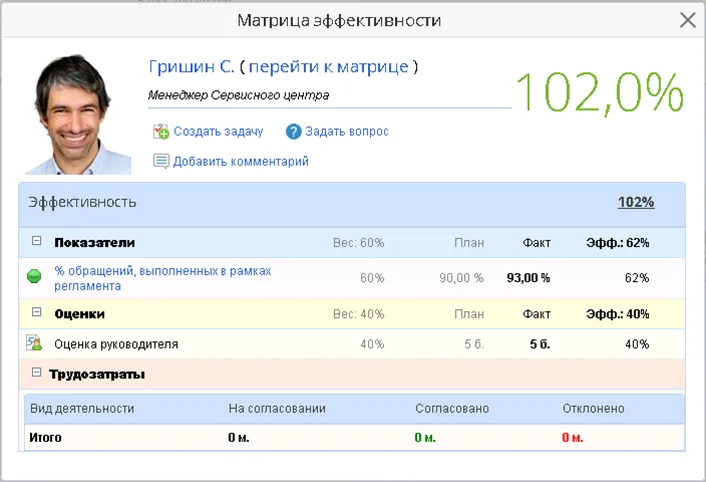Click the employee photo thumbnail
Screen dimensions: 706x482
coord(78,114)
